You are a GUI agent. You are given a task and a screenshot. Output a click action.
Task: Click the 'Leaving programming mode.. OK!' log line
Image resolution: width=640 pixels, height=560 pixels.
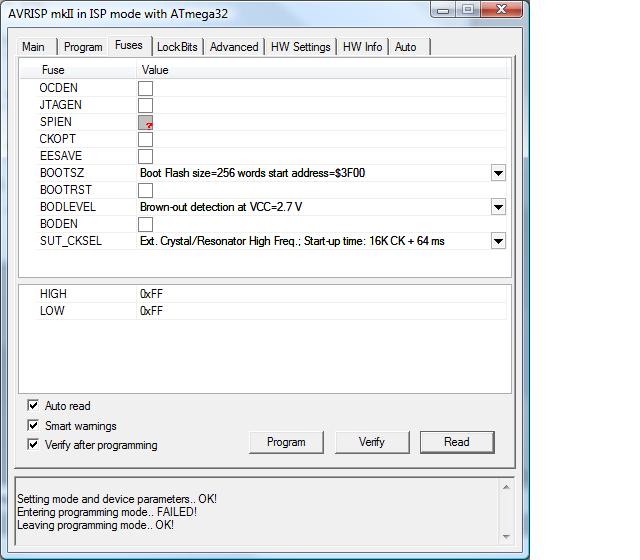tap(96, 525)
